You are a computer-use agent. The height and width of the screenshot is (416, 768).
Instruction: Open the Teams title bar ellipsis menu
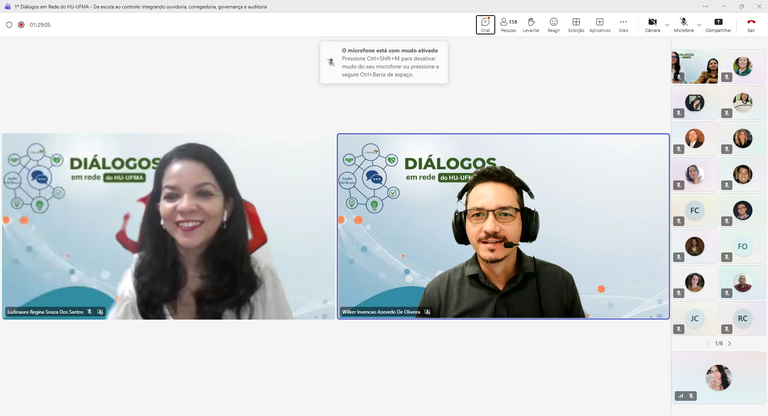(705, 6)
